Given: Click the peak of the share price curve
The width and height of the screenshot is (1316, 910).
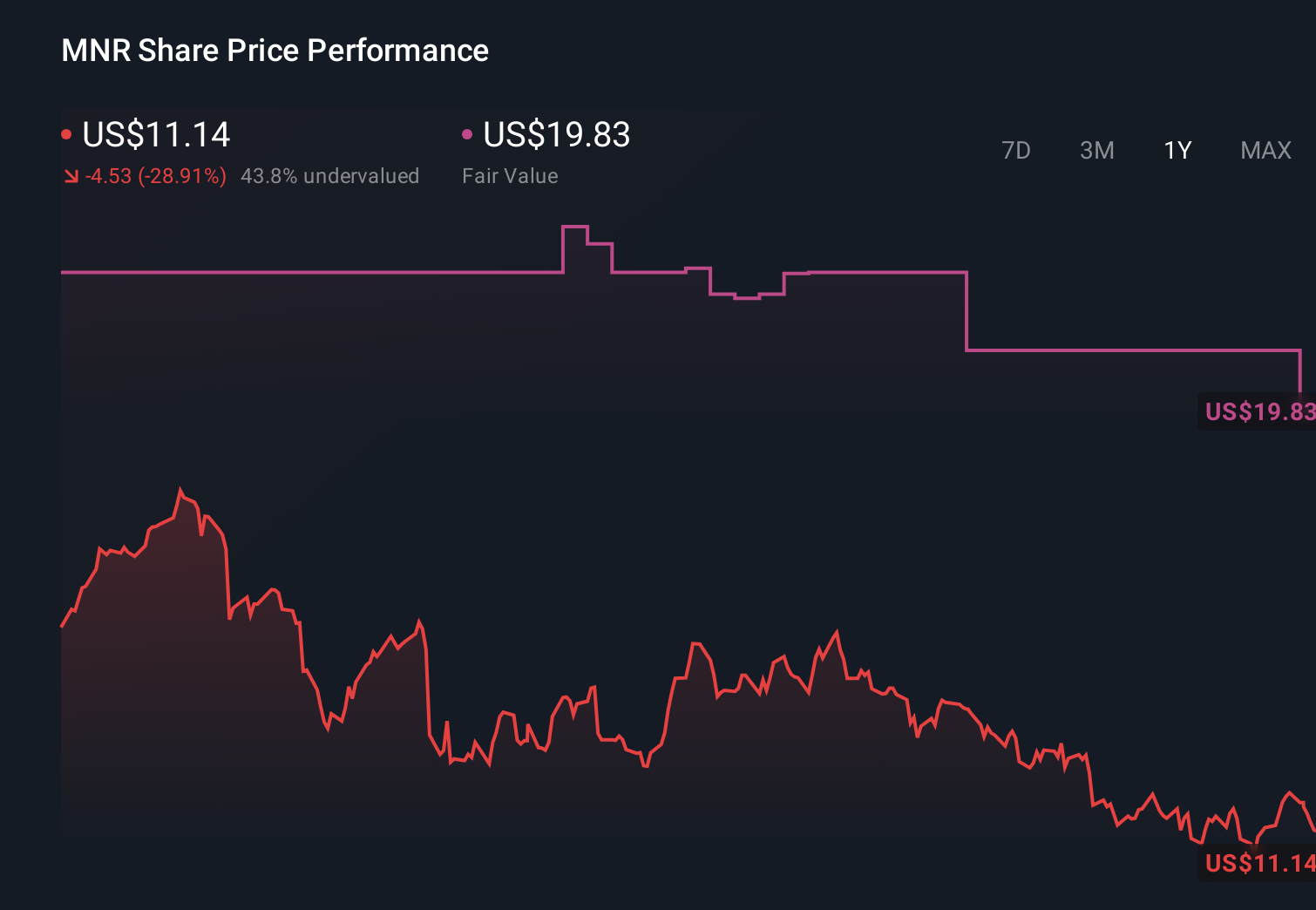Looking at the screenshot, I should (180, 486).
